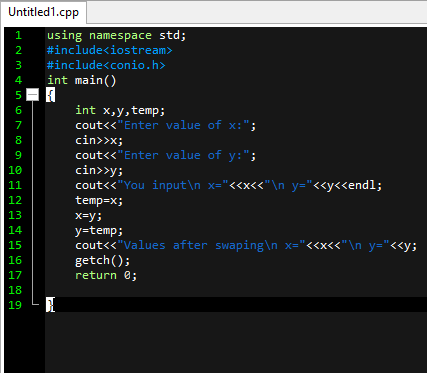Click line number 16 in gutter
427x373 pixels.
[15, 260]
